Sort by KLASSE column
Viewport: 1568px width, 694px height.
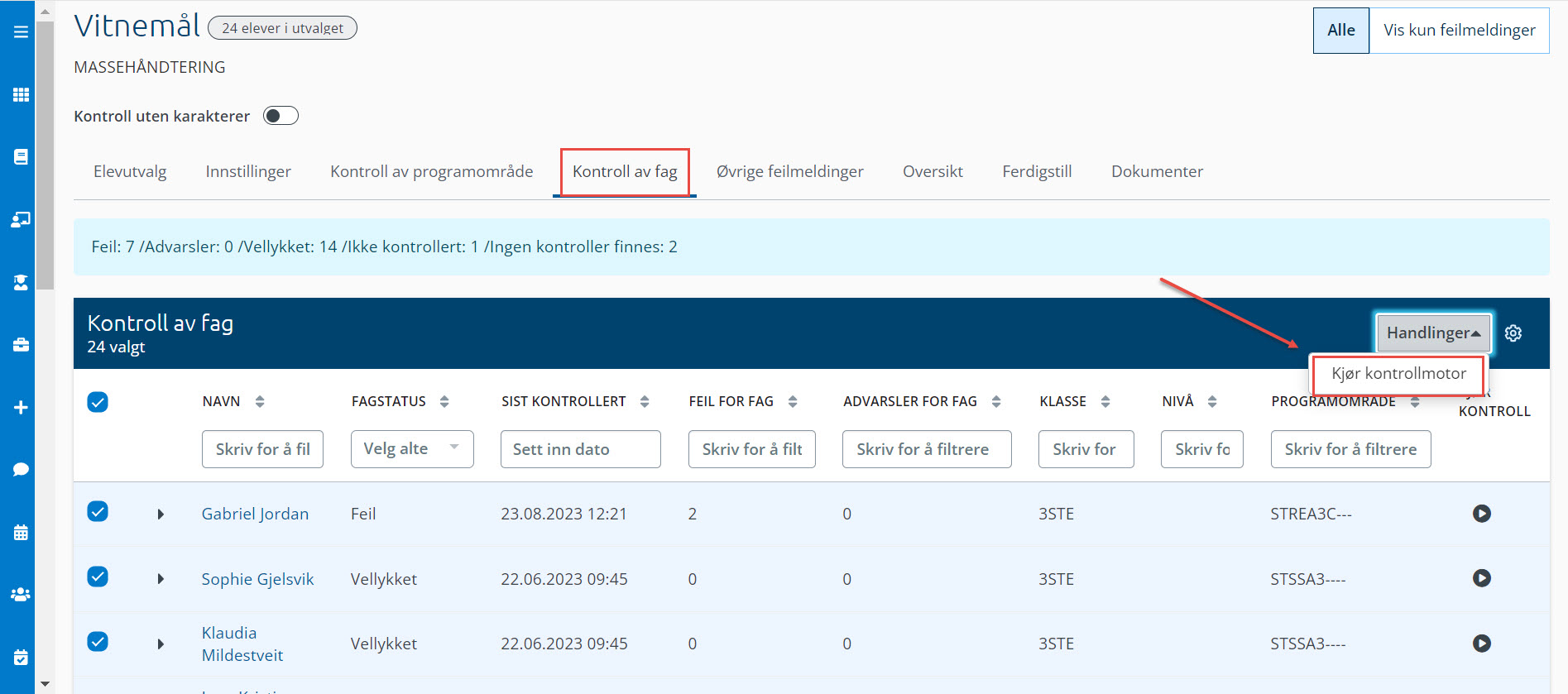[1105, 401]
